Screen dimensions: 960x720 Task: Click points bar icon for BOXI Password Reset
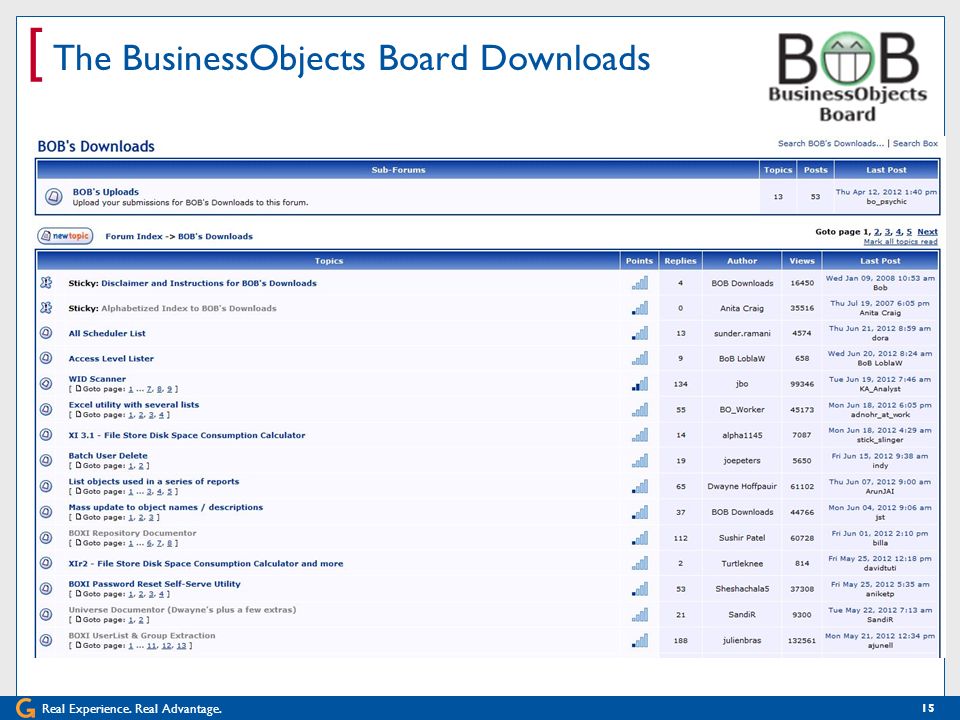point(640,589)
